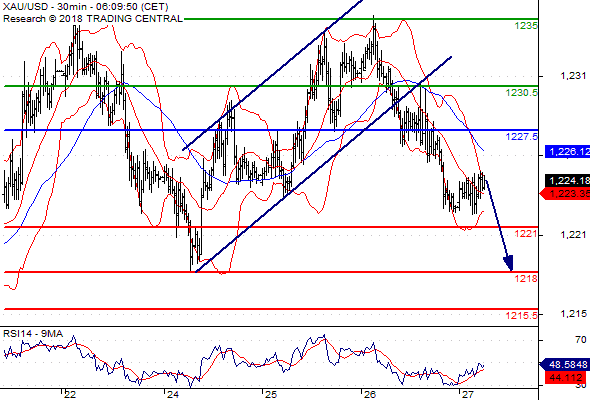Click the blue 1227.5 pivot label

(522, 137)
